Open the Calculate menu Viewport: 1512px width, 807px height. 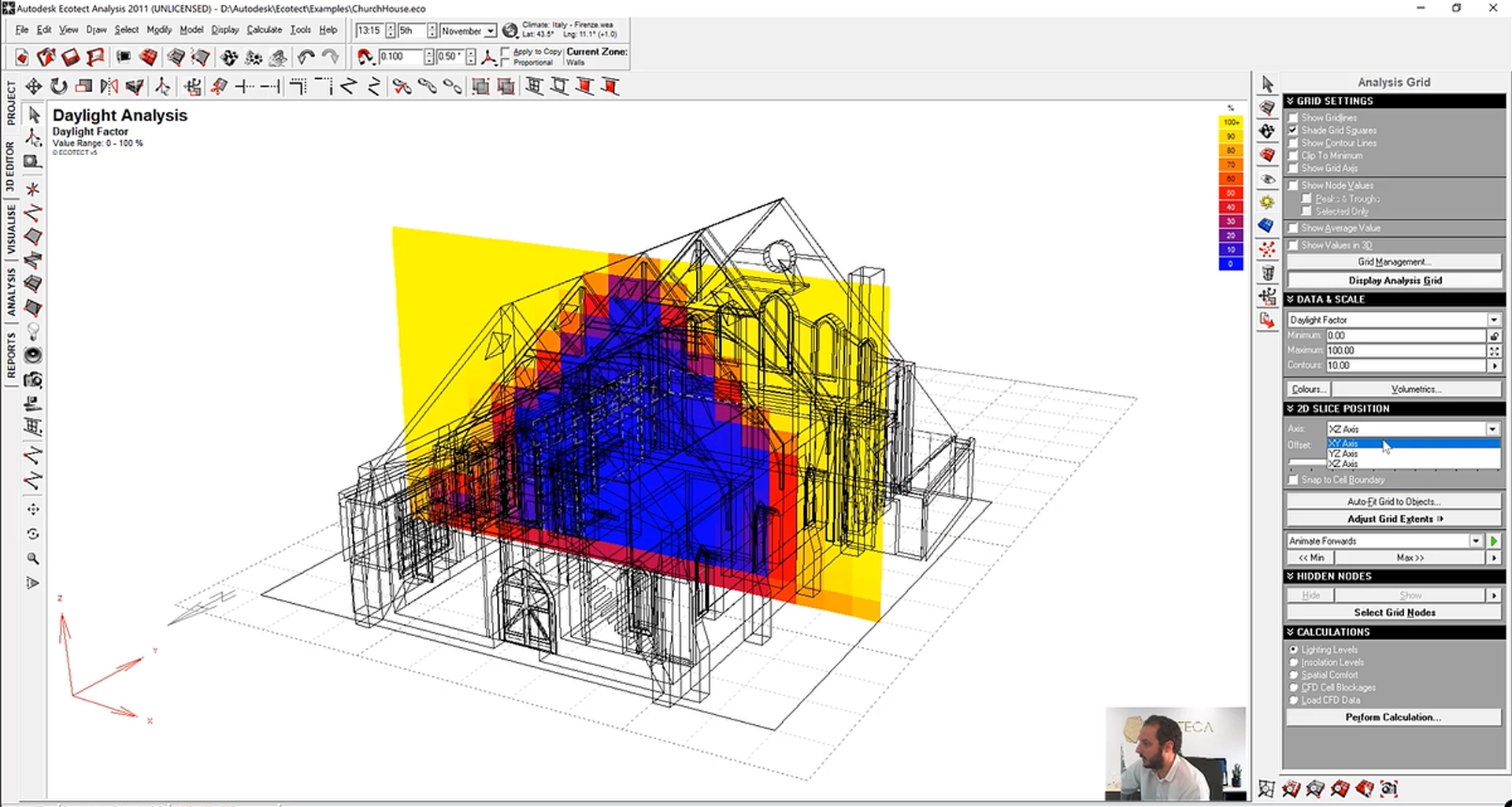tap(264, 30)
